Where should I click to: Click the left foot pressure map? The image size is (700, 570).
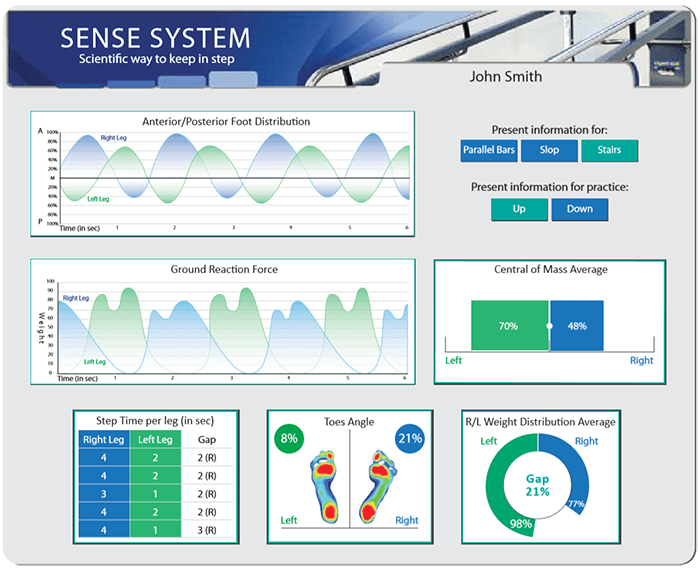tap(328, 486)
